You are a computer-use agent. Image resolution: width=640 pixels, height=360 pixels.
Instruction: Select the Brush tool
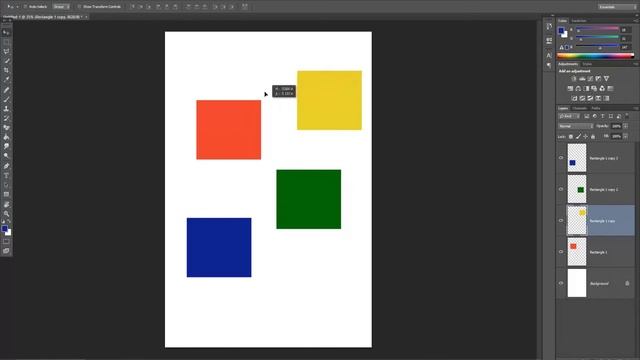point(6,99)
